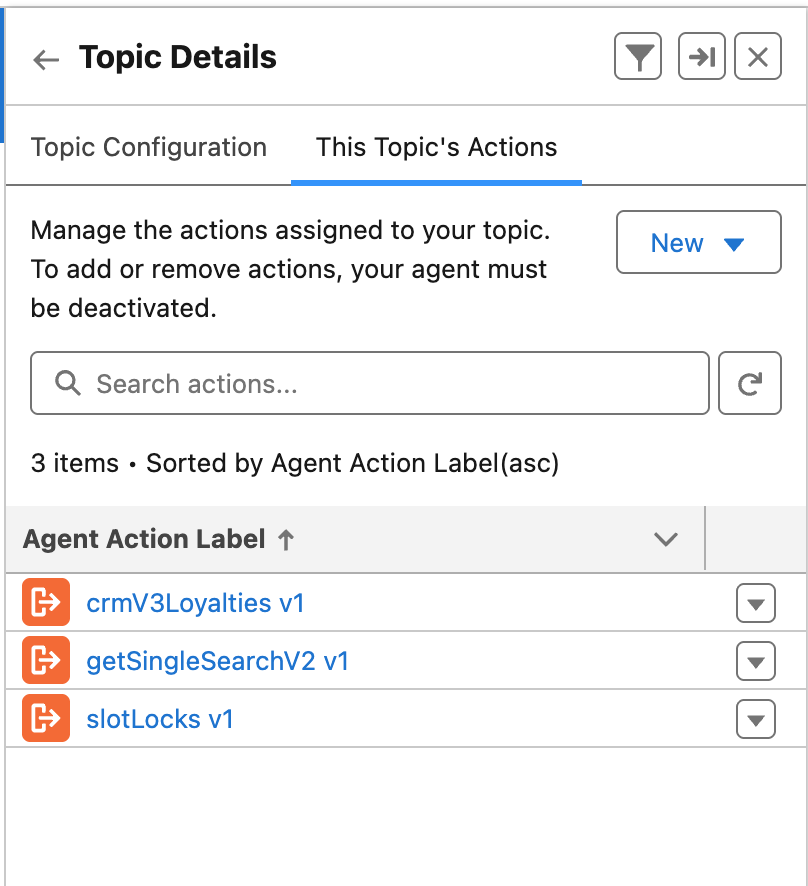Select the This Topic's Actions tab
Viewport: 808px width, 886px height.
pos(436,148)
